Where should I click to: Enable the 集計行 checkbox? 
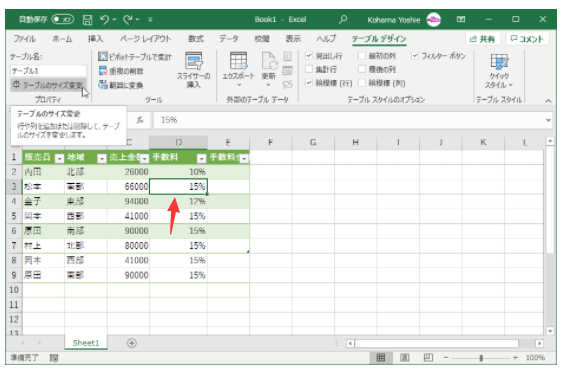click(x=309, y=69)
